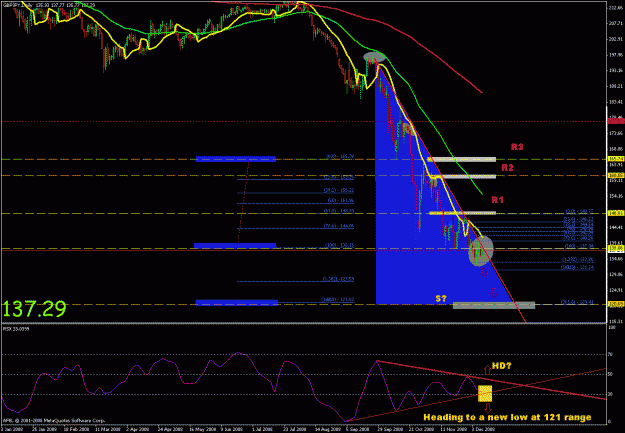
Task: Click the gray bar below the R3 label
Action: point(462,159)
